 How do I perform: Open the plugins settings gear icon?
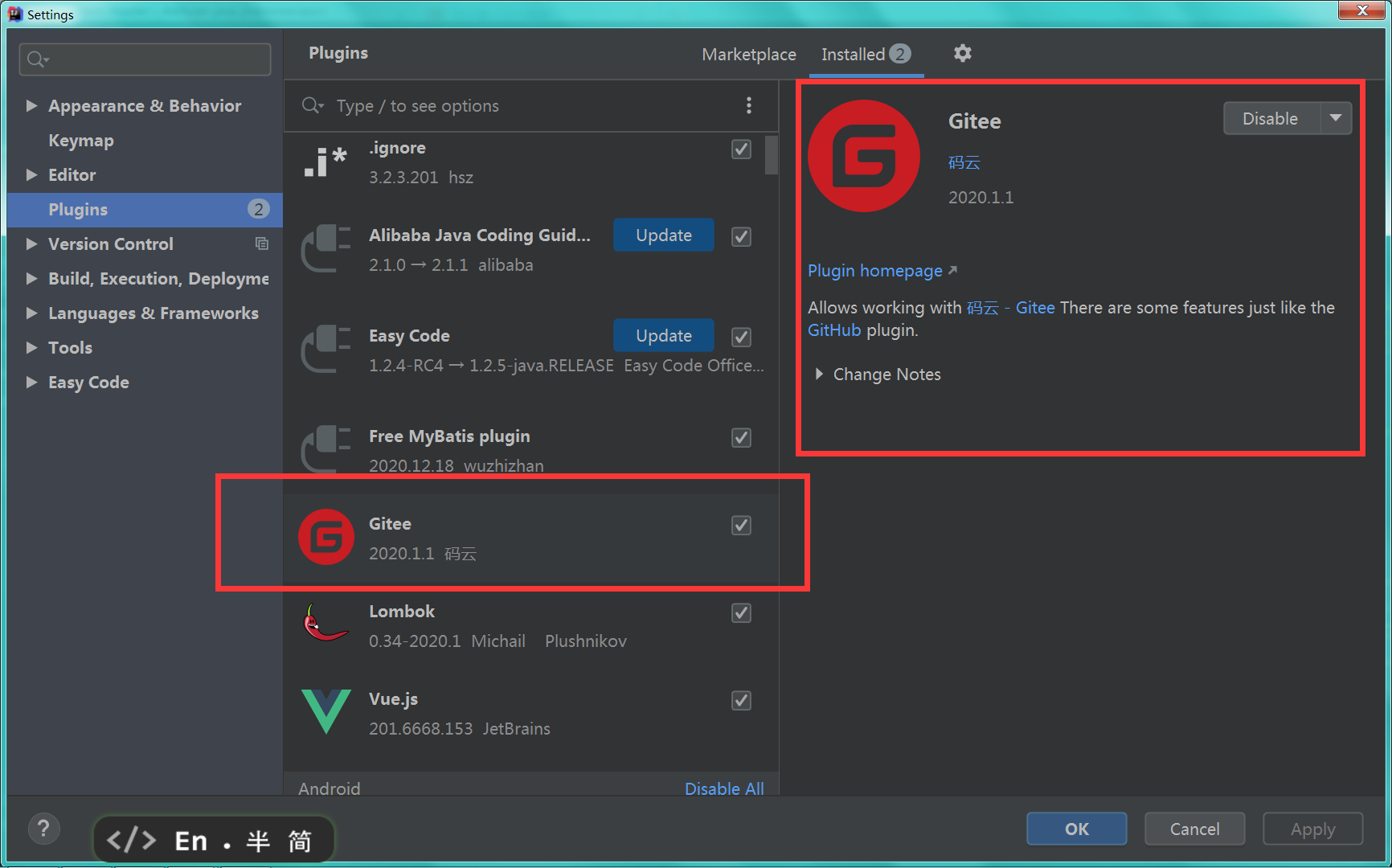pos(962,53)
